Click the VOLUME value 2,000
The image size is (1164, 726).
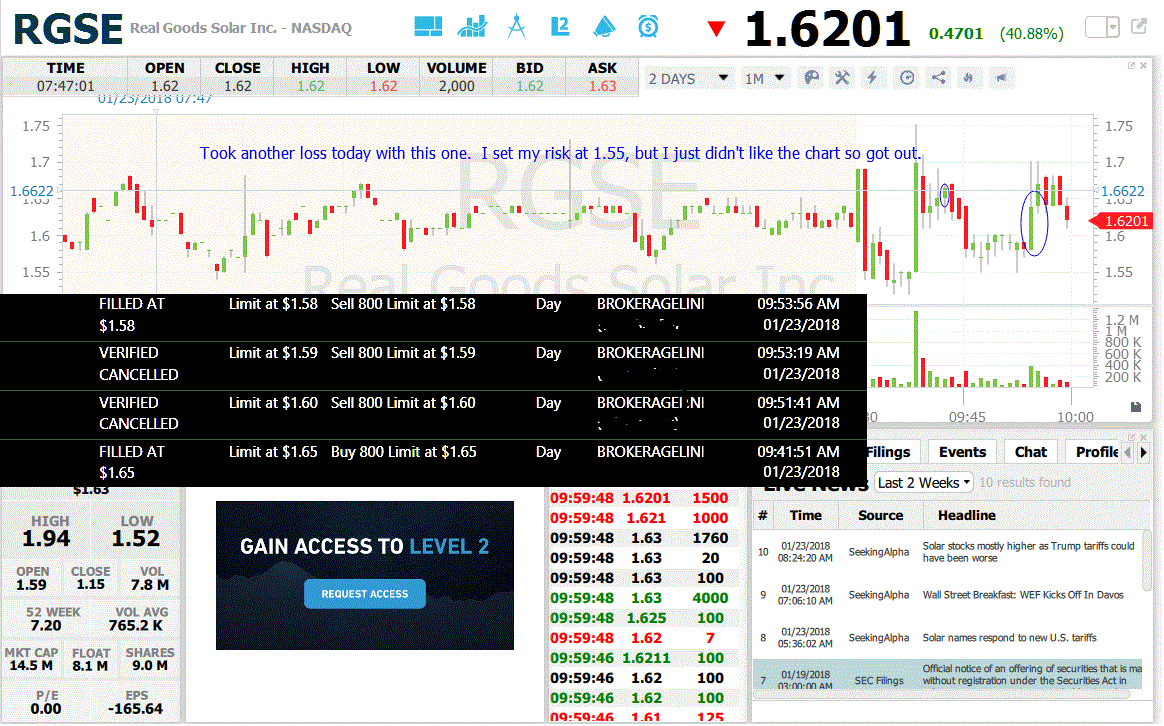tap(457, 86)
